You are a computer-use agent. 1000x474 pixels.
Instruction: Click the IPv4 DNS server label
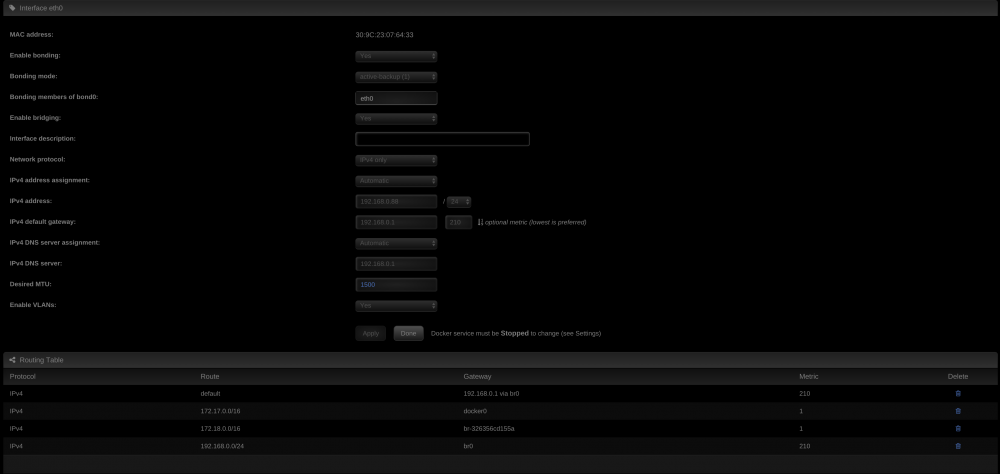36,263
